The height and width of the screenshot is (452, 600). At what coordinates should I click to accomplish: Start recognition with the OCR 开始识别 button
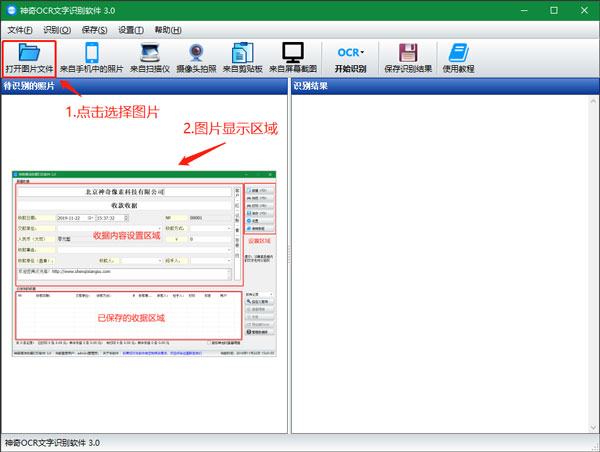pos(351,59)
